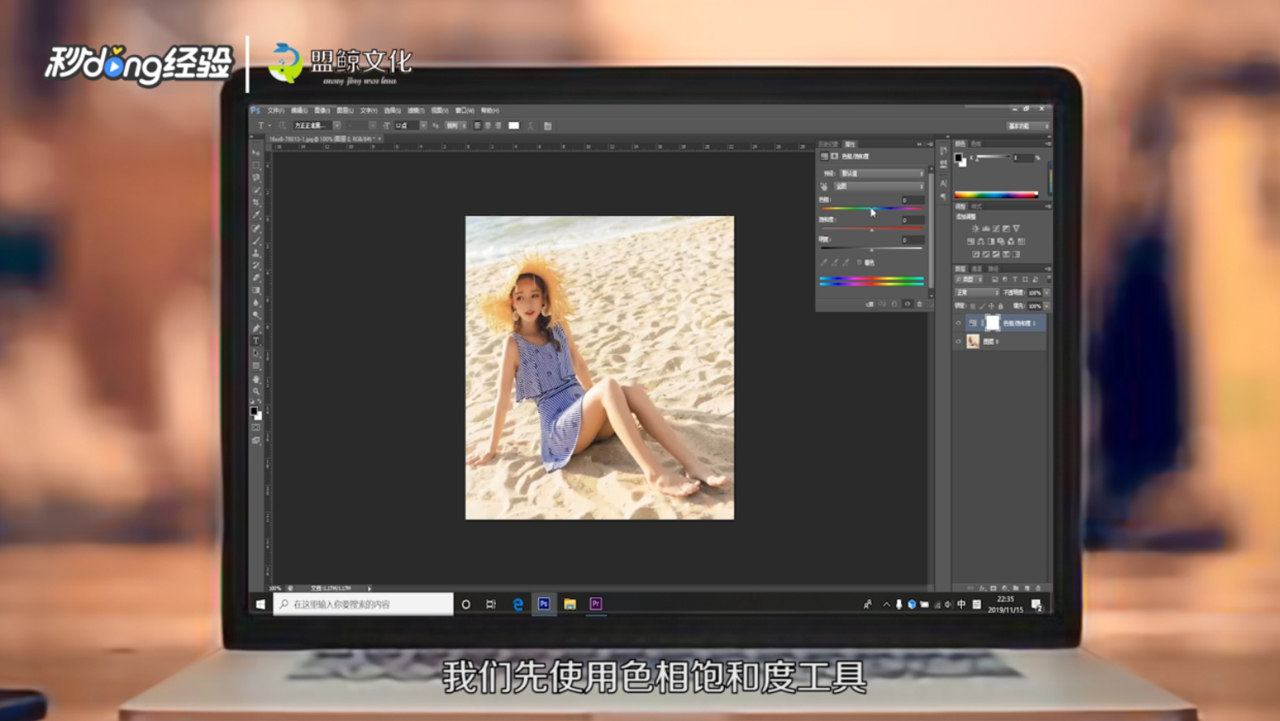
Task: Open the color range Master dropdown
Action: 879,186
